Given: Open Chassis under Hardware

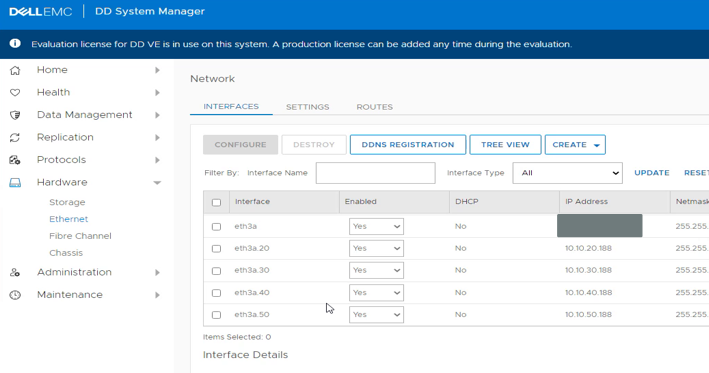Looking at the screenshot, I should pos(66,253).
